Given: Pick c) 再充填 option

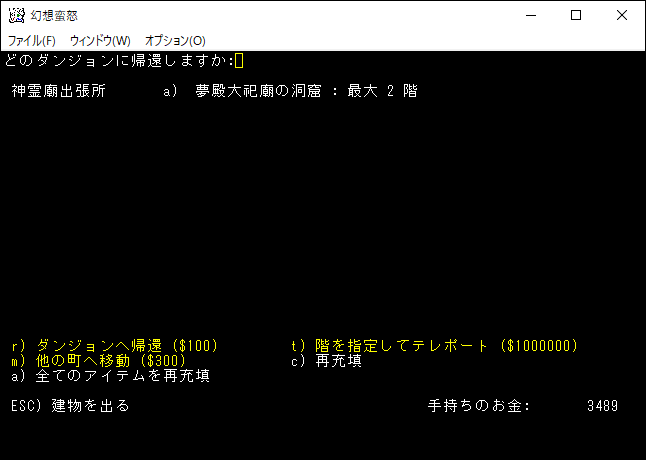Looking at the screenshot, I should [x=326, y=361].
